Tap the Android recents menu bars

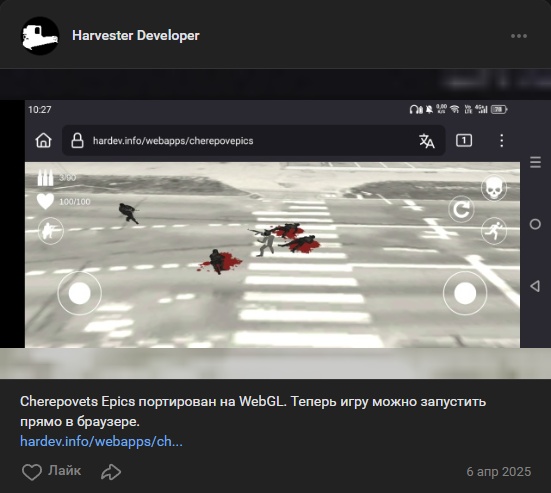(535, 162)
